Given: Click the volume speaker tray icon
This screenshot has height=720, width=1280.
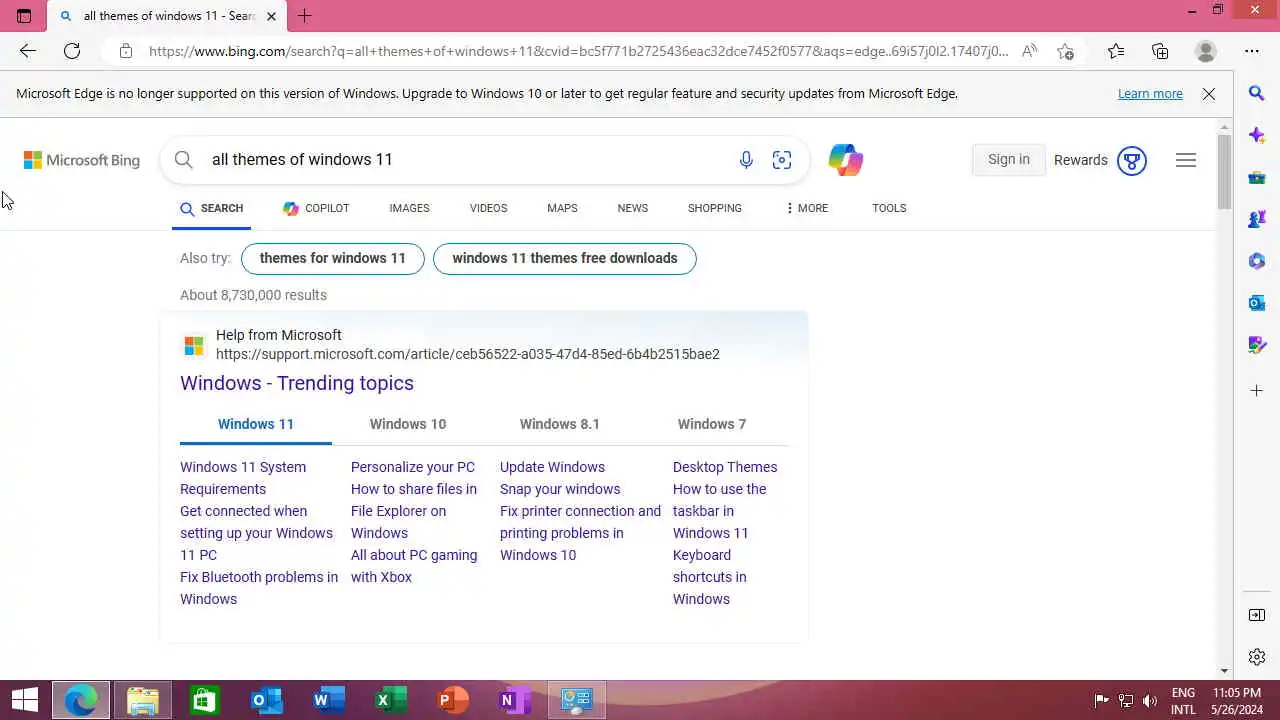Looking at the screenshot, I should 1150,700.
